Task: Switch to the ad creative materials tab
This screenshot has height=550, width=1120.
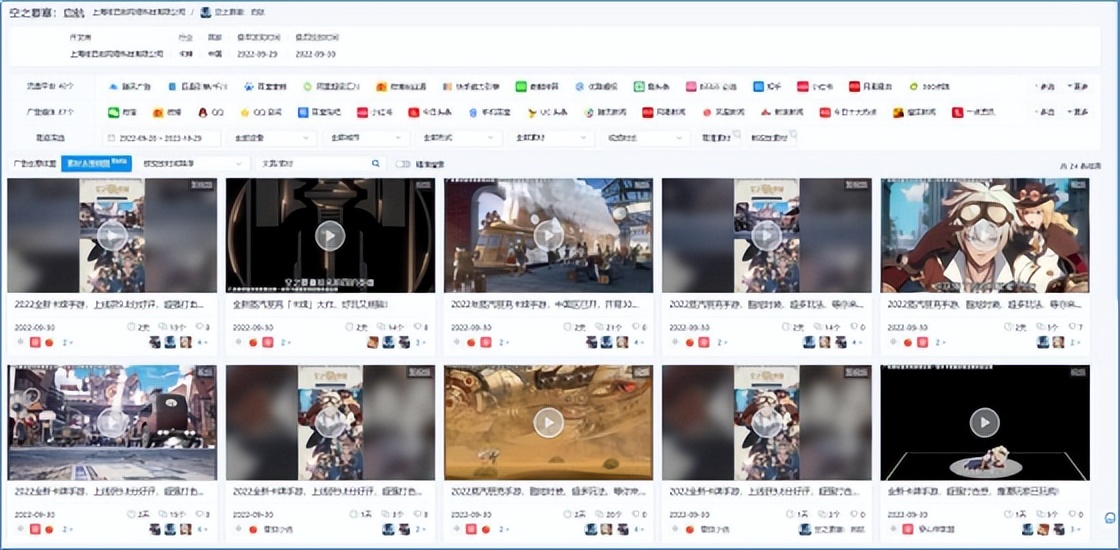Action: (33, 163)
